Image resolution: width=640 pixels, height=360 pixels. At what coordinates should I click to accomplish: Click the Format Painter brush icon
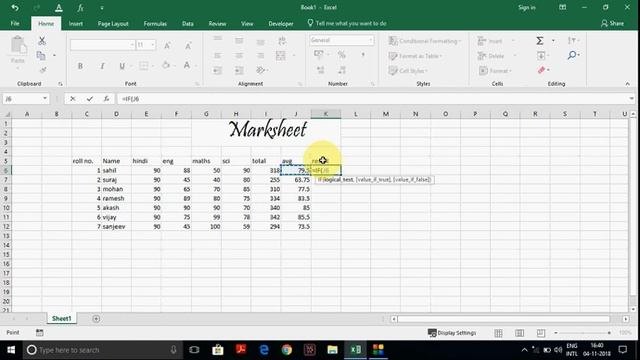coord(42,70)
